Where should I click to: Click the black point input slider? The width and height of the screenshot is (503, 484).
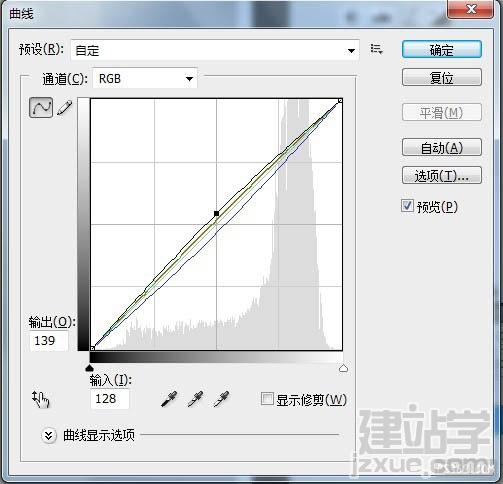(x=89, y=368)
